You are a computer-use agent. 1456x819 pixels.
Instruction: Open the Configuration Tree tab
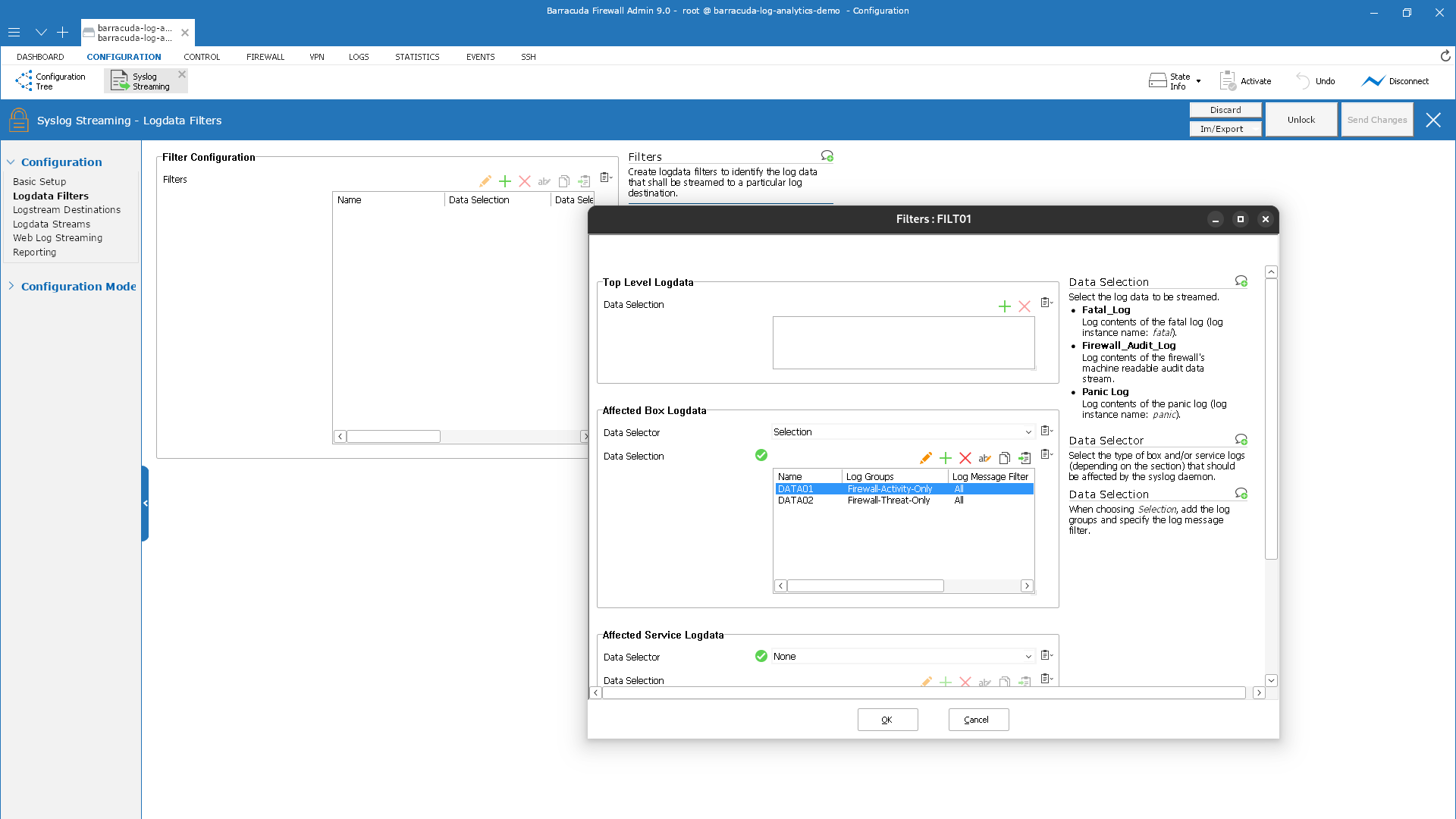(51, 81)
